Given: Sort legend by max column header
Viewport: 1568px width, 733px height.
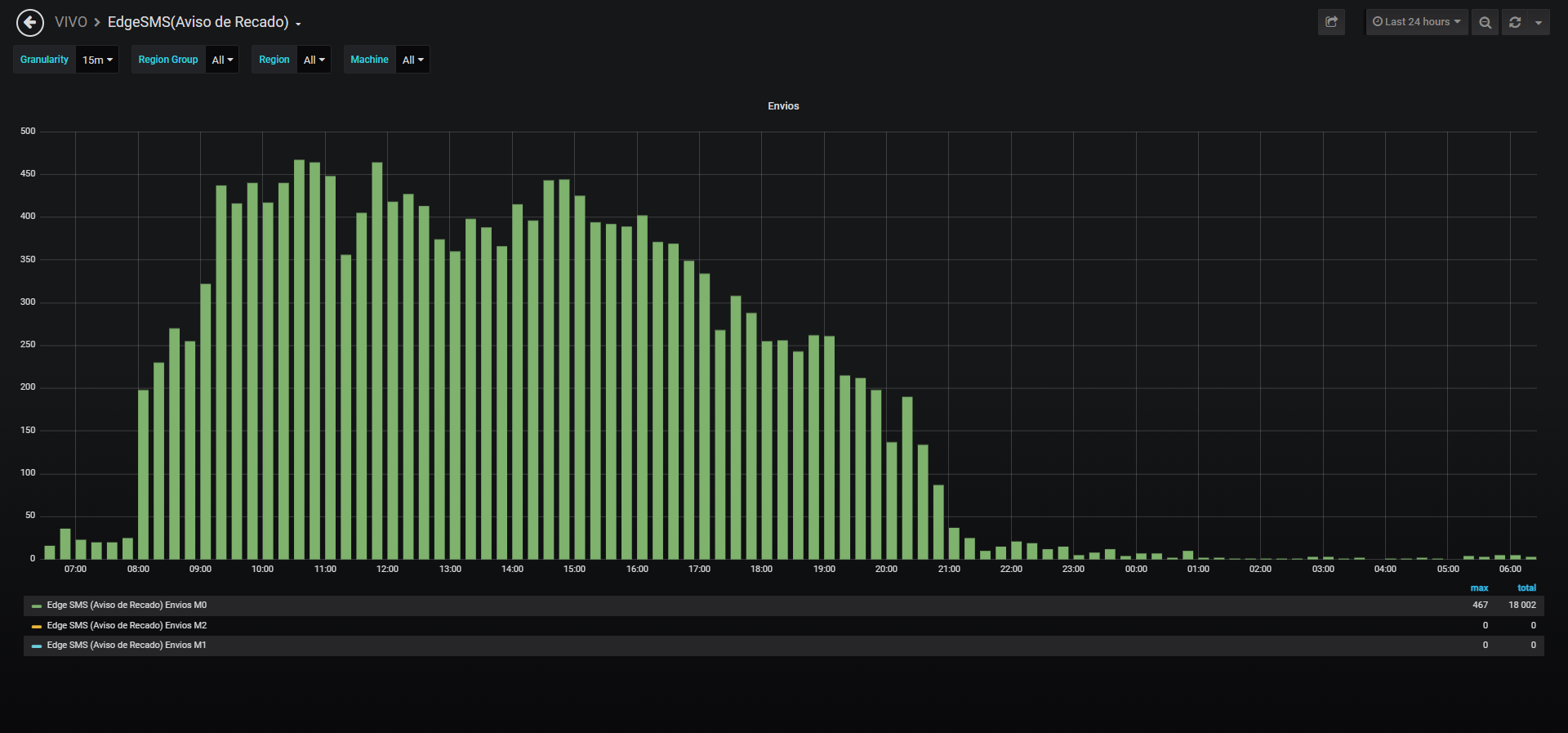Looking at the screenshot, I should 1479,588.
